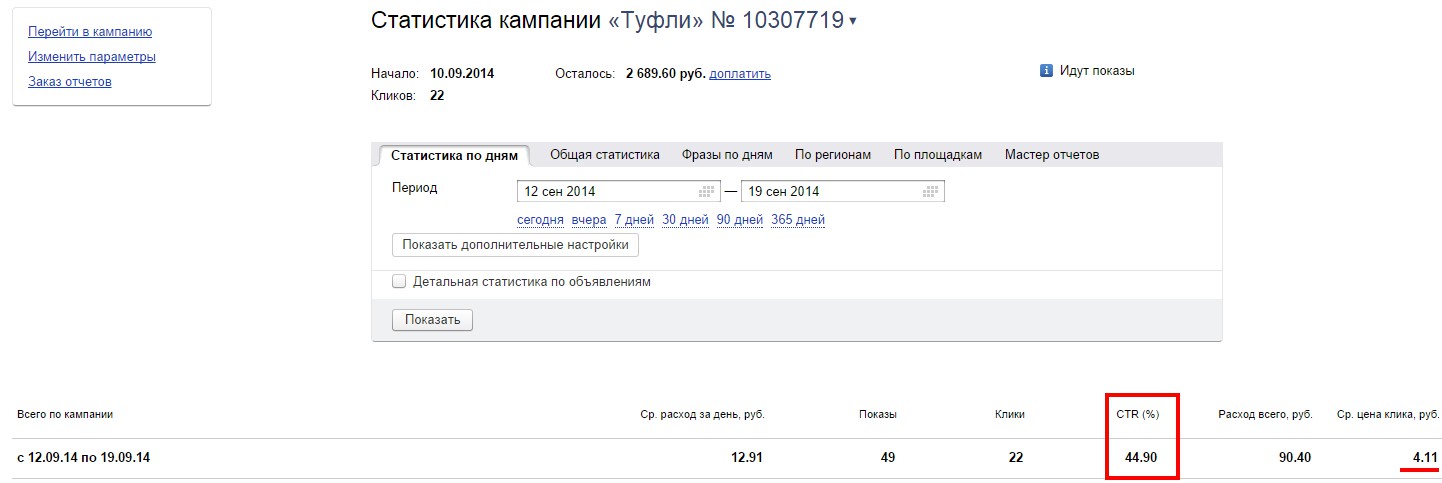Toggle «Детальная статистика по объявлениям» checkbox
Image resolution: width=1442 pixels, height=483 pixels.
click(x=399, y=282)
